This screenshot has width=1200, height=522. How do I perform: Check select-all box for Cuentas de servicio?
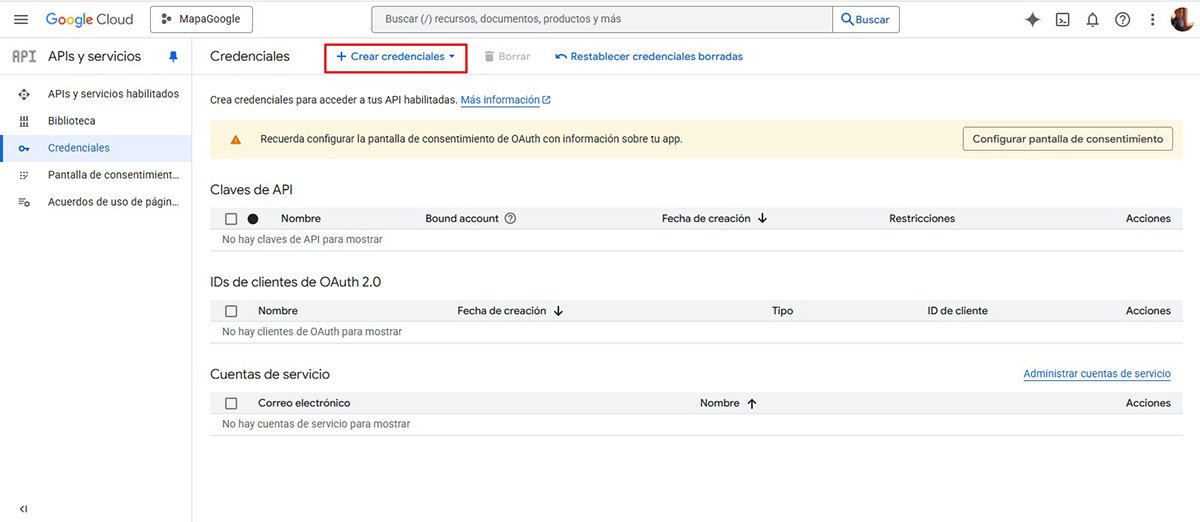[x=231, y=403]
